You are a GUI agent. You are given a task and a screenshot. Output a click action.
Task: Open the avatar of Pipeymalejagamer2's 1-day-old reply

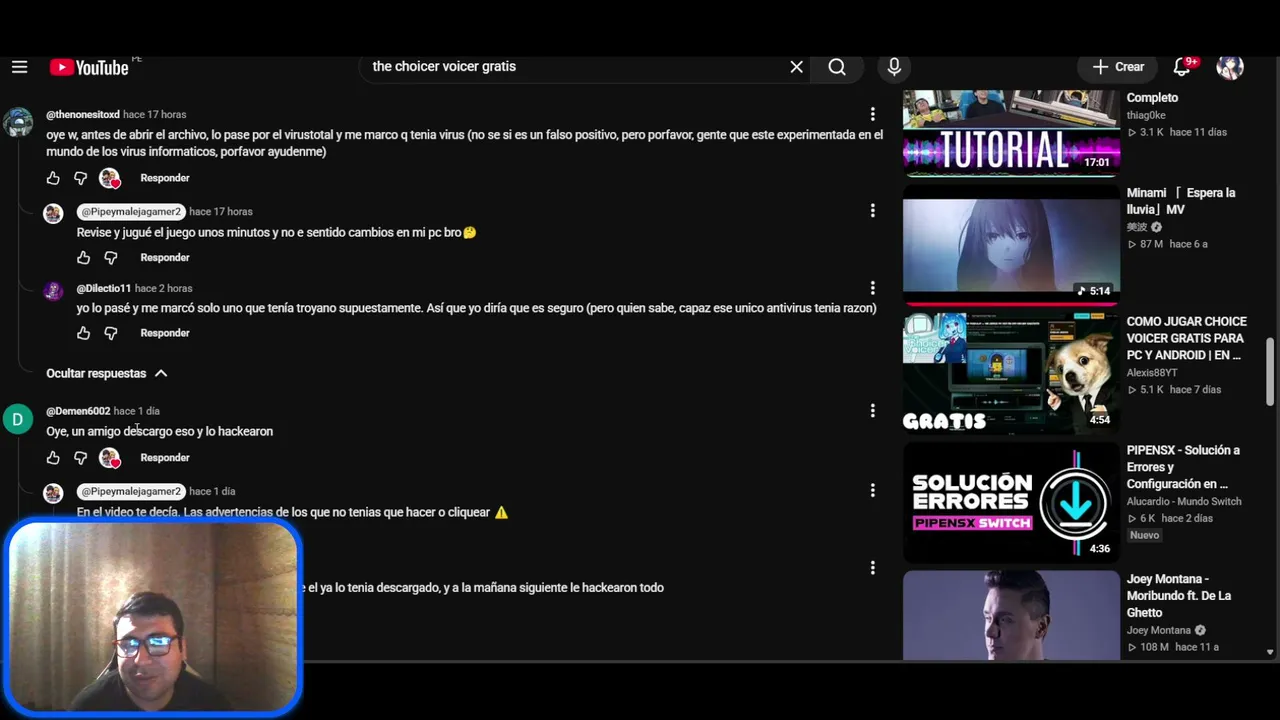tap(54, 493)
